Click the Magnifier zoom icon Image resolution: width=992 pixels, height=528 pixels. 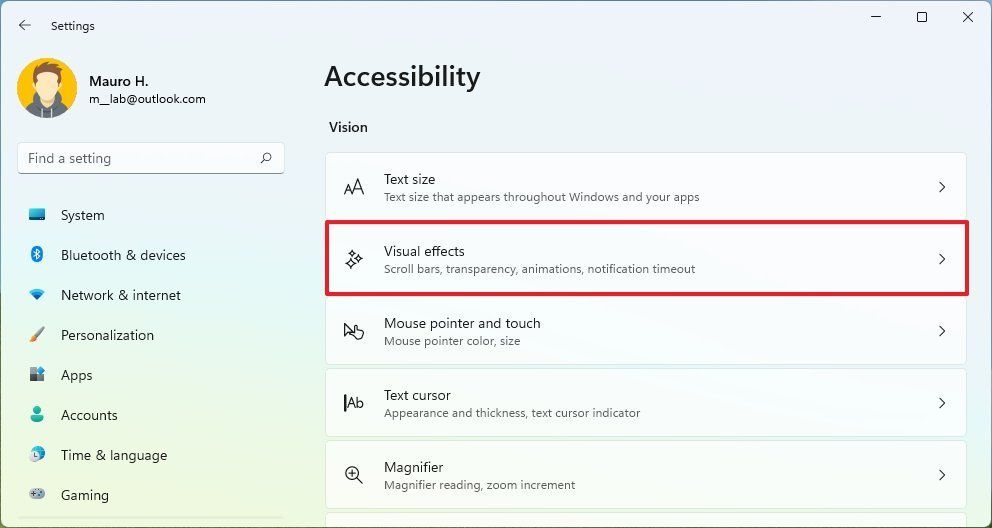pos(353,475)
